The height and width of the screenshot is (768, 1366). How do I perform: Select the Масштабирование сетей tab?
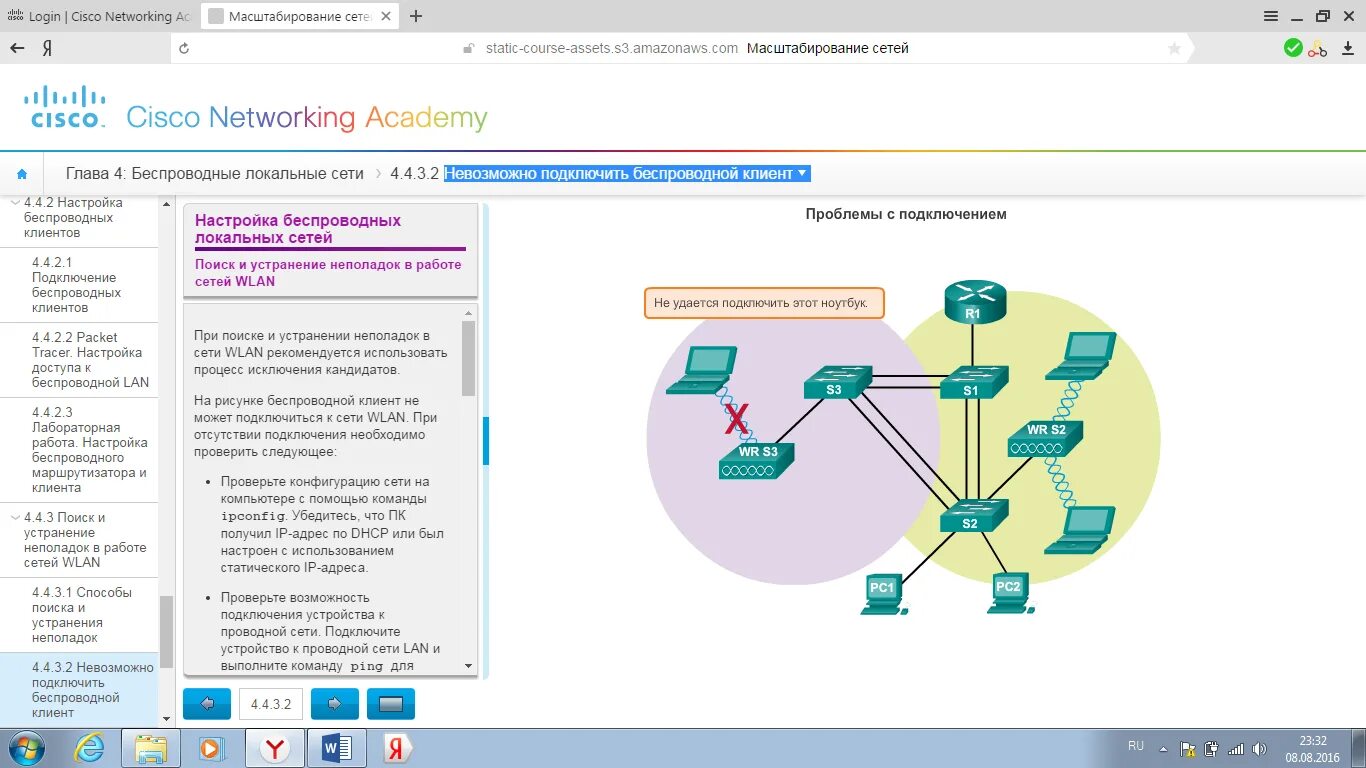click(300, 16)
